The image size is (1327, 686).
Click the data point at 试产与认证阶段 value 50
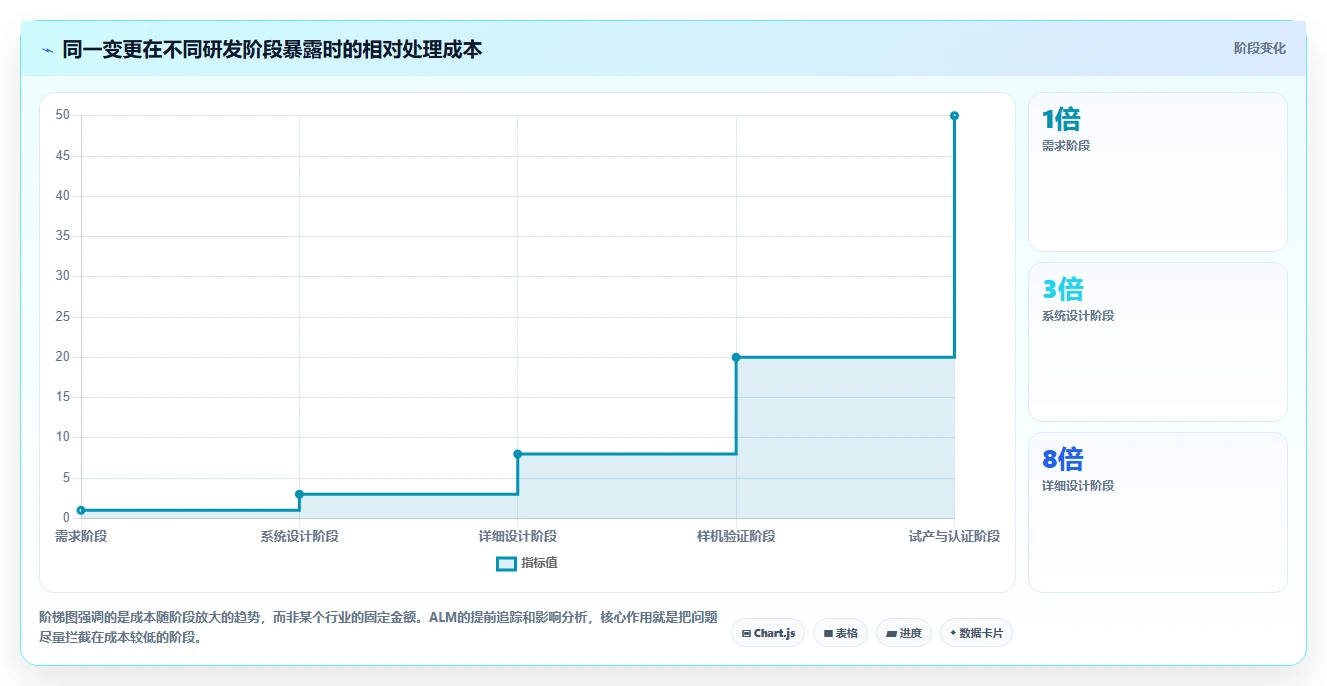click(x=954, y=116)
